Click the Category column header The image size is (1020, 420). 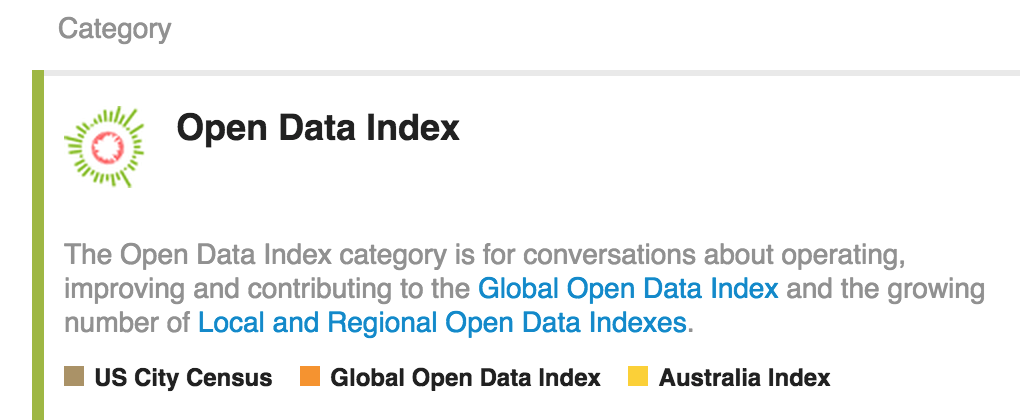pyautogui.click(x=114, y=29)
